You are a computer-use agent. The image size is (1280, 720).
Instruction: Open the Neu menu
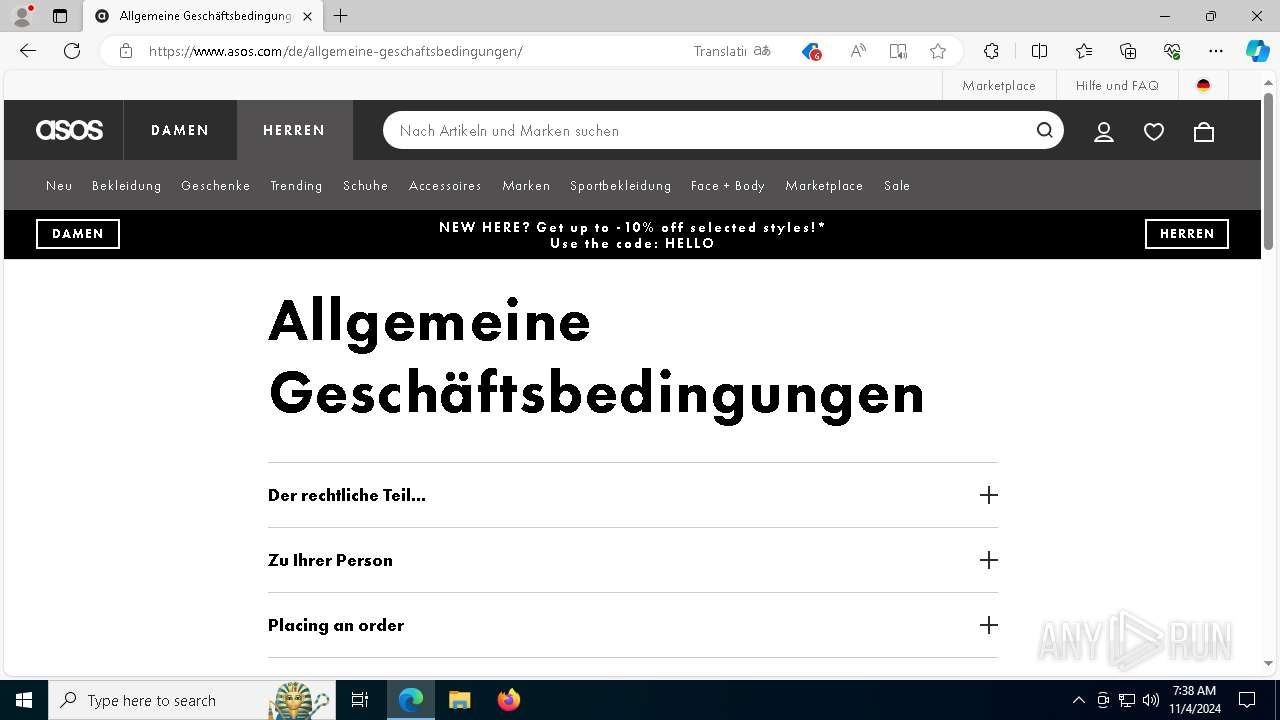[x=59, y=185]
